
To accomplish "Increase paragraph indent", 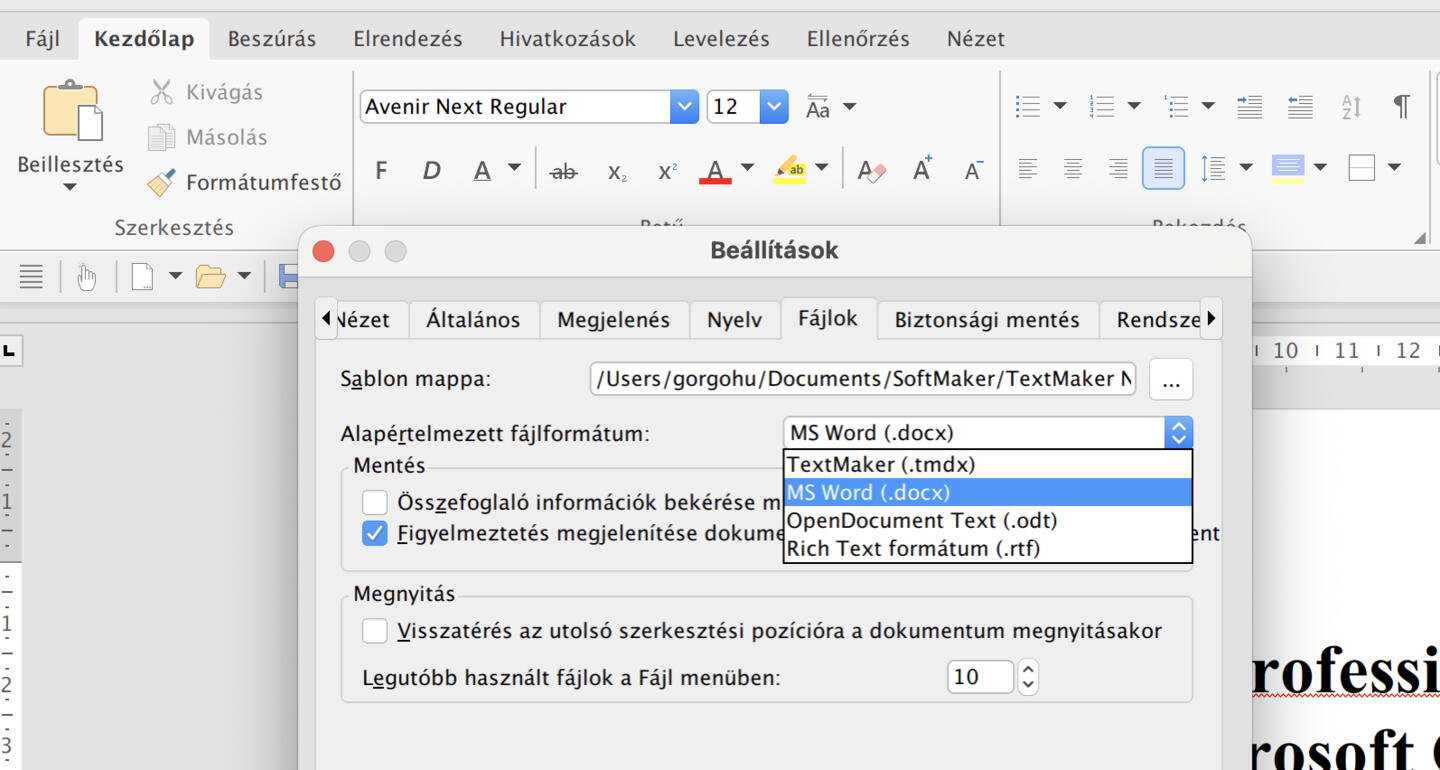I will click(x=1249, y=106).
